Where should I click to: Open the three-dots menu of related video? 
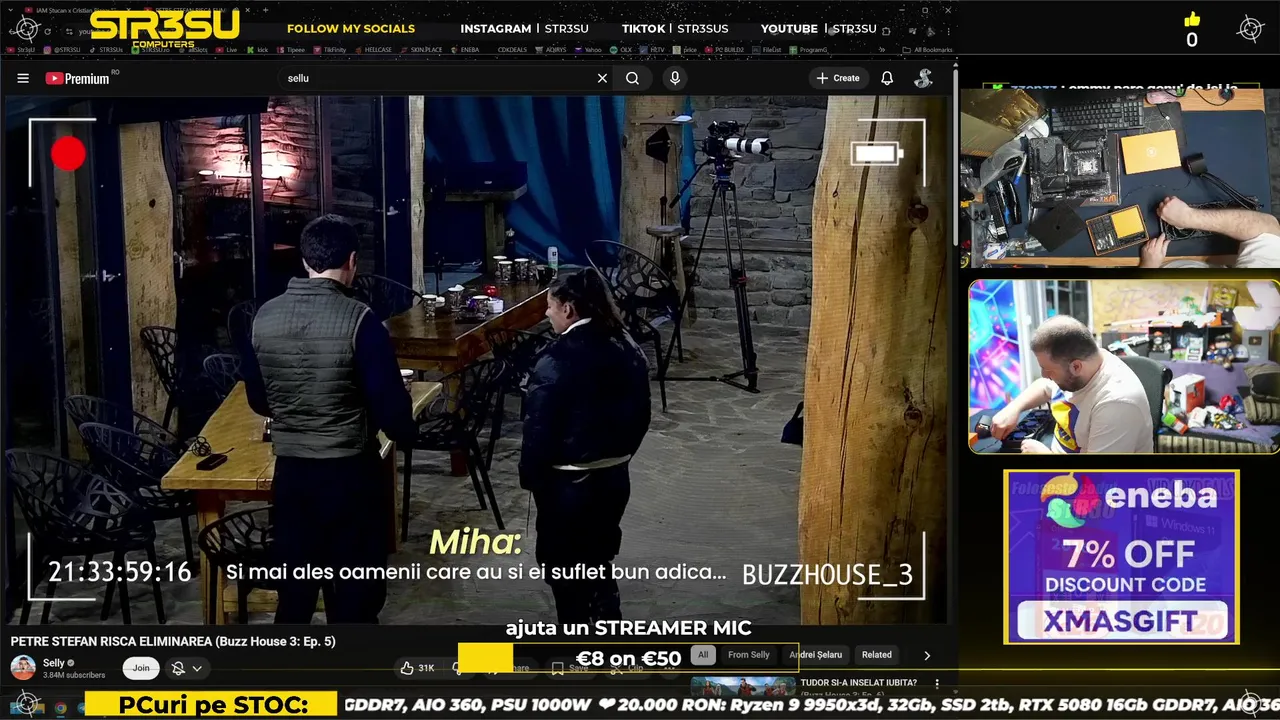pos(937,684)
